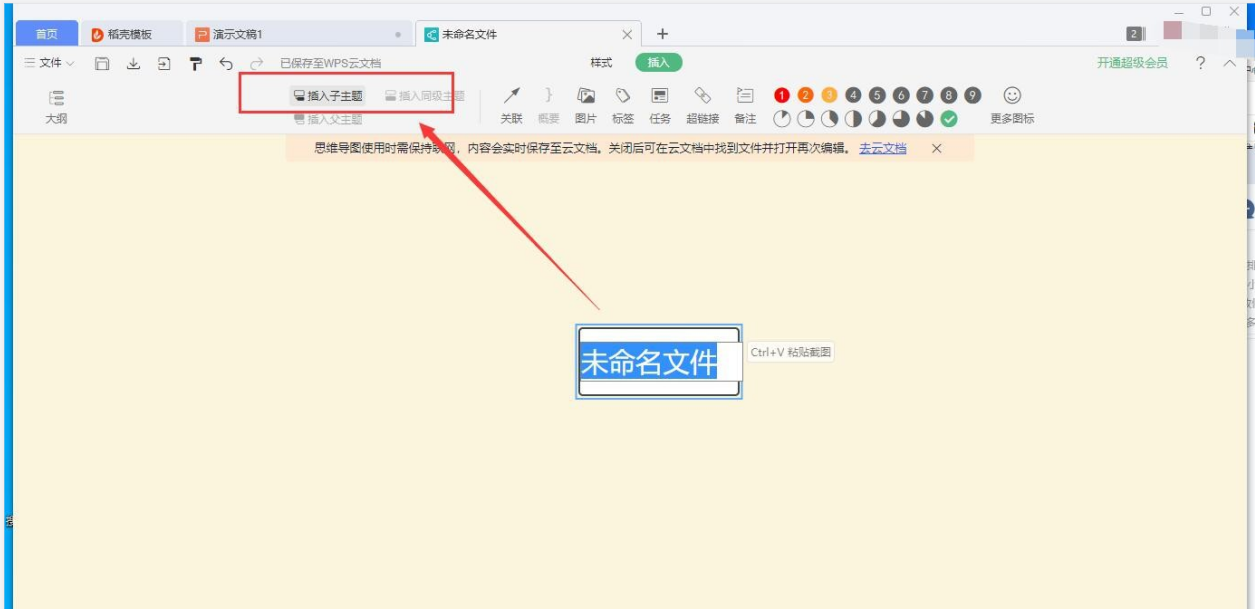Viewport: 1255px width, 609px height.
Task: Open a new tab with plus button
Action: pos(662,34)
